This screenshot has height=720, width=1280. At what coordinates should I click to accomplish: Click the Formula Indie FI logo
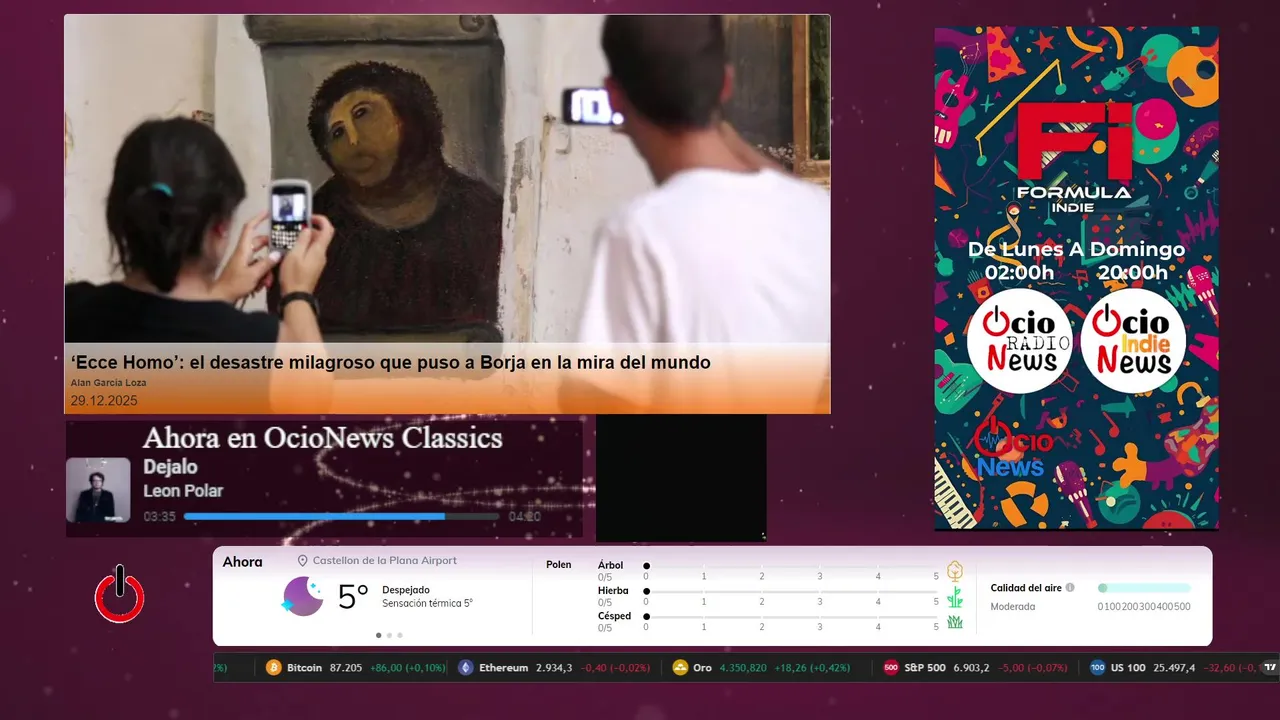pos(1075,157)
